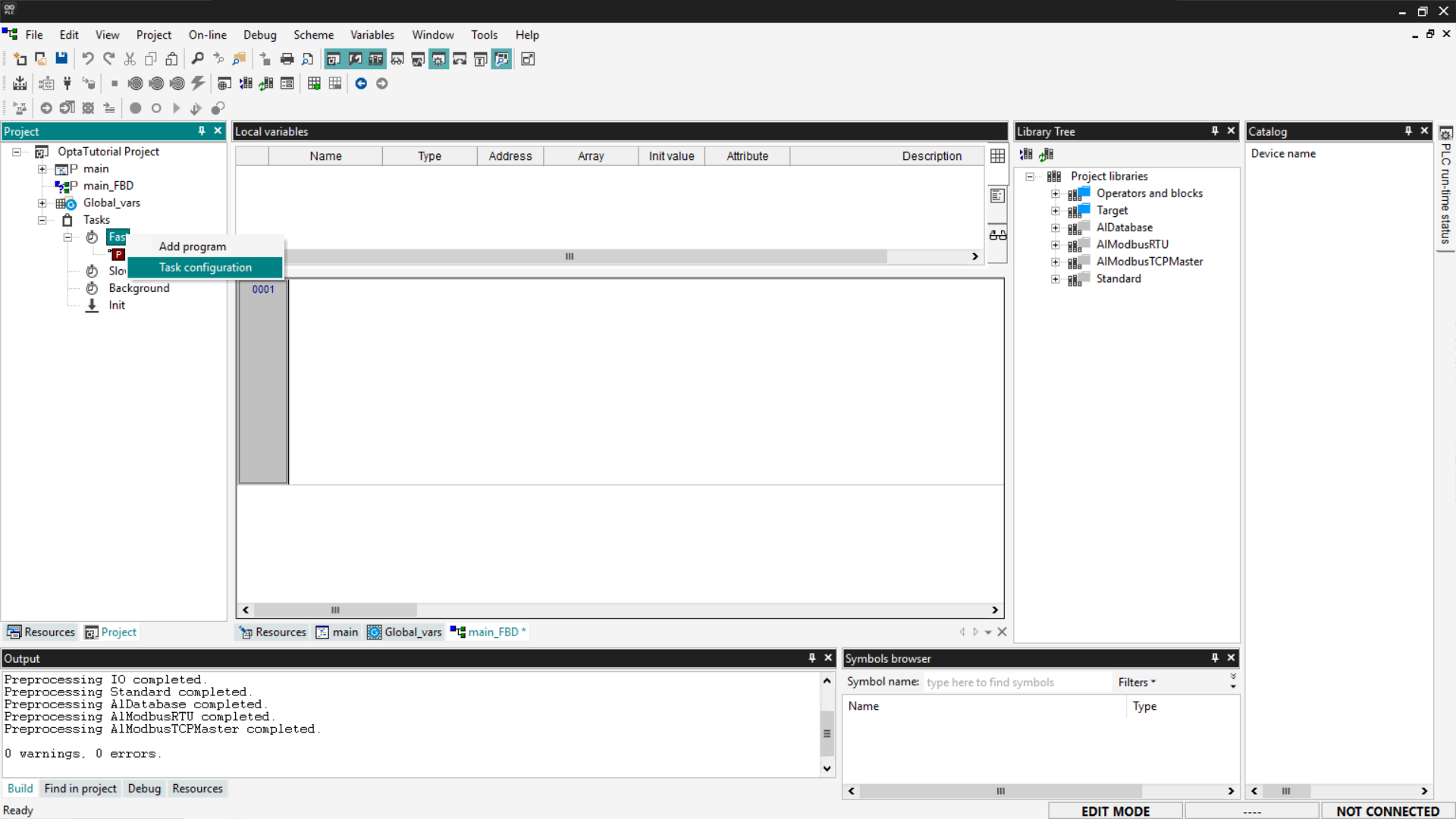Image resolution: width=1456 pixels, height=819 pixels.
Task: Select Task configuration from context menu
Action: (x=205, y=268)
